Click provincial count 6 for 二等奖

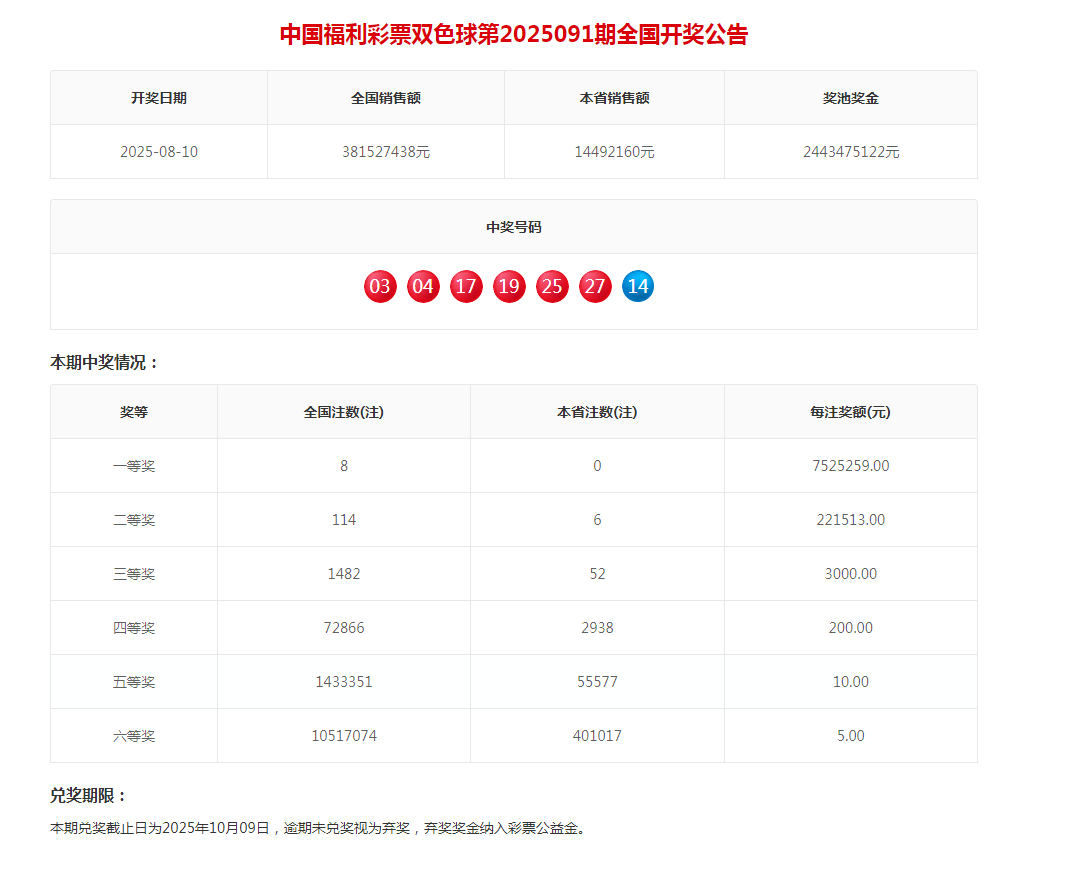(597, 520)
